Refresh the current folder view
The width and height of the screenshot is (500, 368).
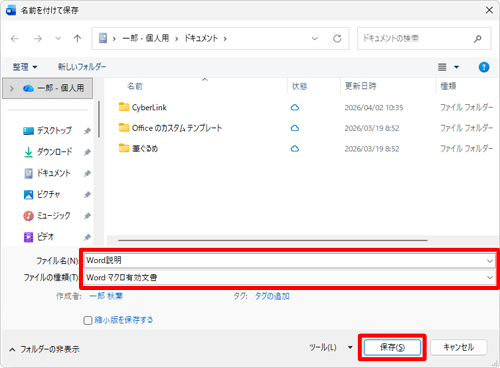(x=337, y=39)
